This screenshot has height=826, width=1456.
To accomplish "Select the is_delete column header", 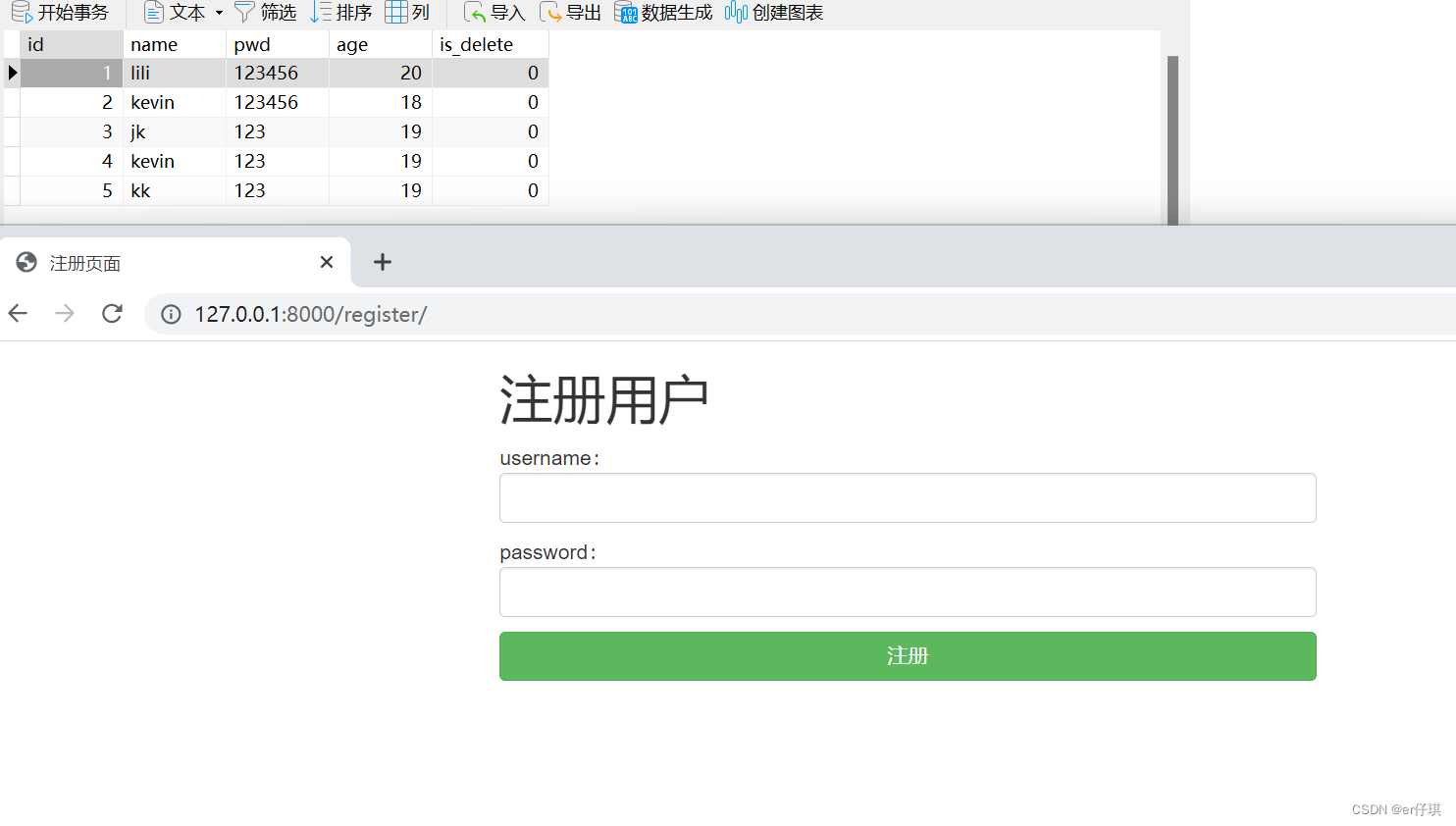I will tap(491, 44).
